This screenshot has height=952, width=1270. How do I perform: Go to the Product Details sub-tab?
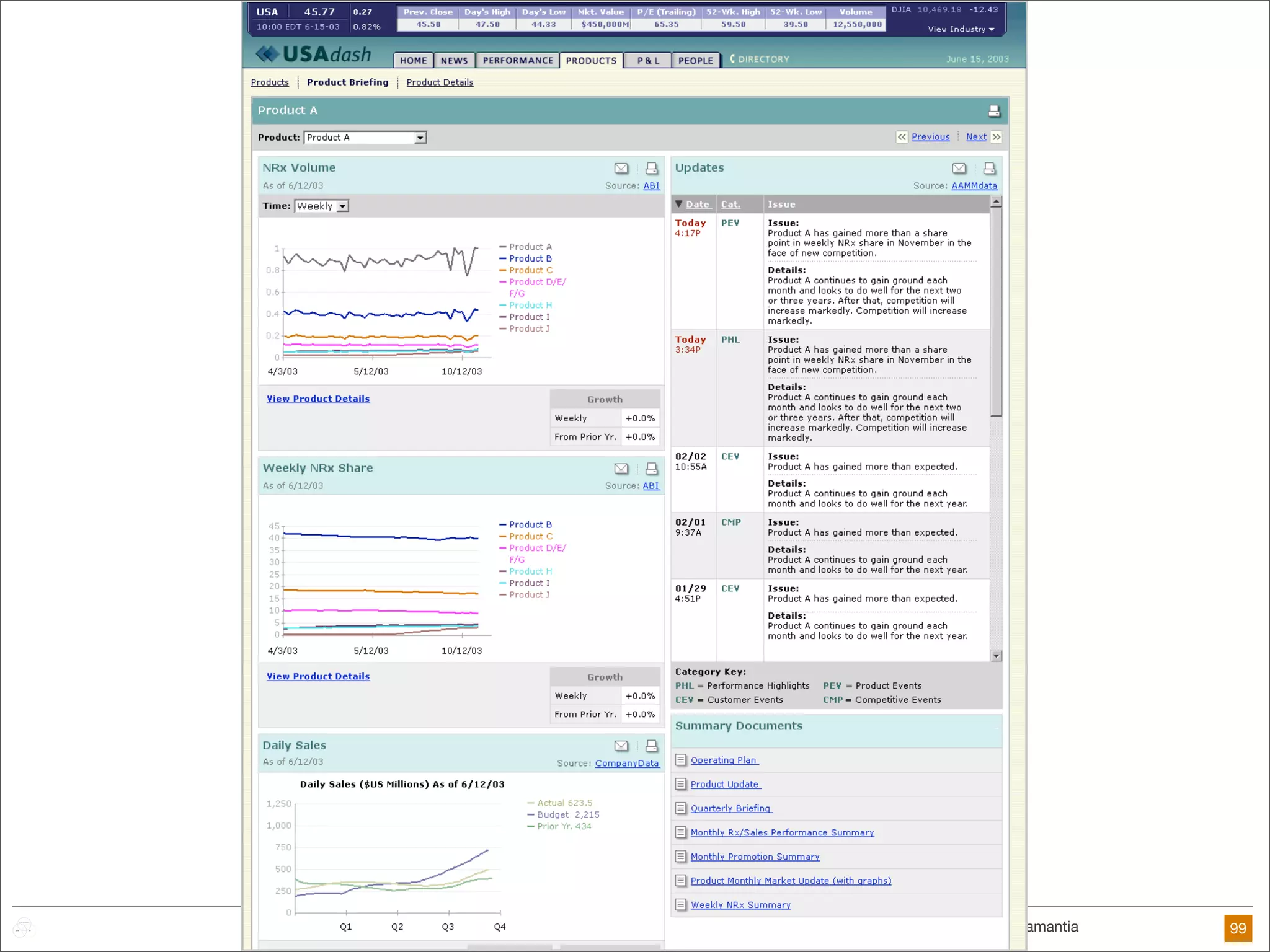coord(439,82)
